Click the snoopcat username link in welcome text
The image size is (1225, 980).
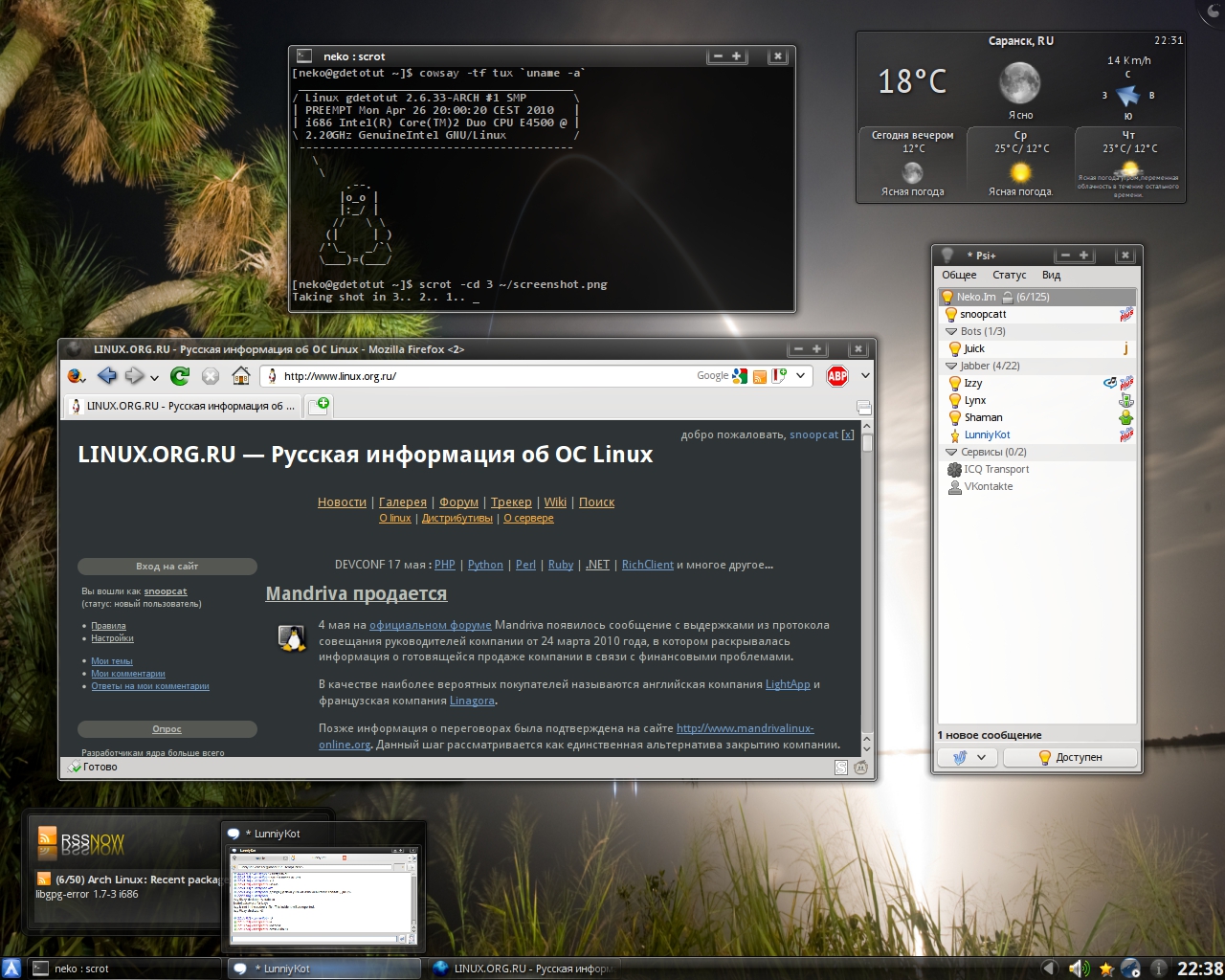[x=813, y=434]
